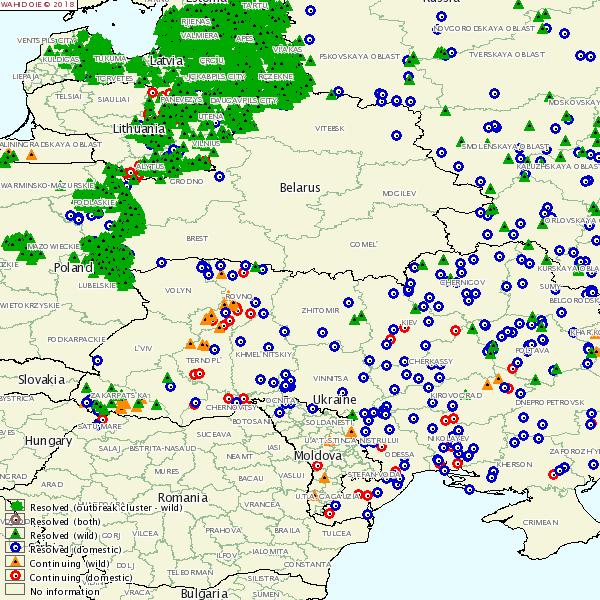Click the VOLYN region label
The width and height of the screenshot is (600, 600).
(178, 290)
